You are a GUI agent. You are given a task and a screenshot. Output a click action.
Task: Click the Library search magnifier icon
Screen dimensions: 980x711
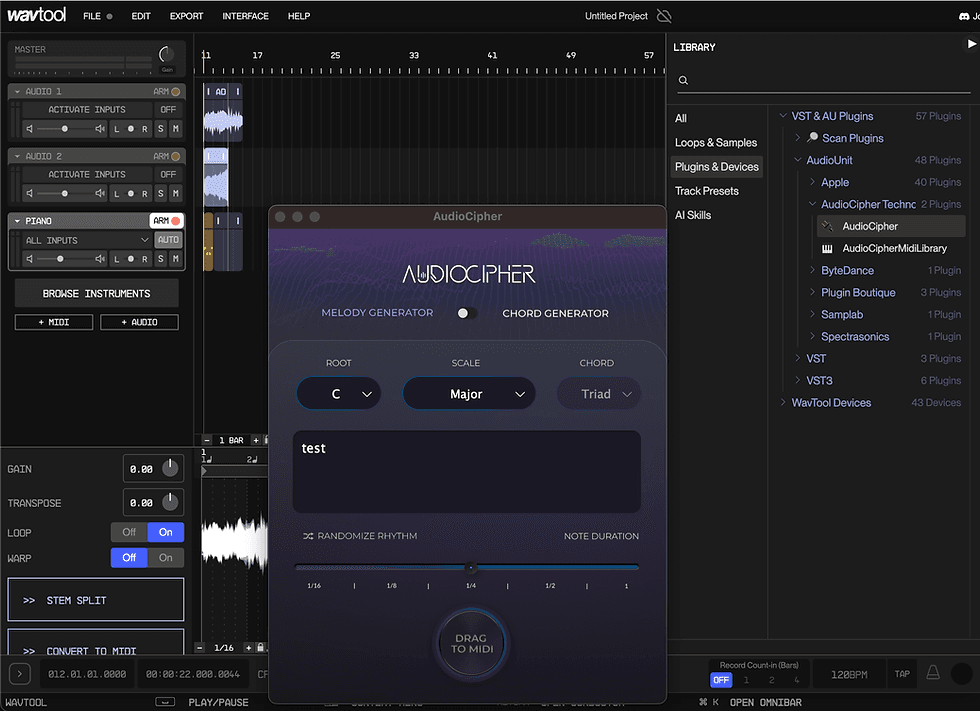click(x=683, y=80)
